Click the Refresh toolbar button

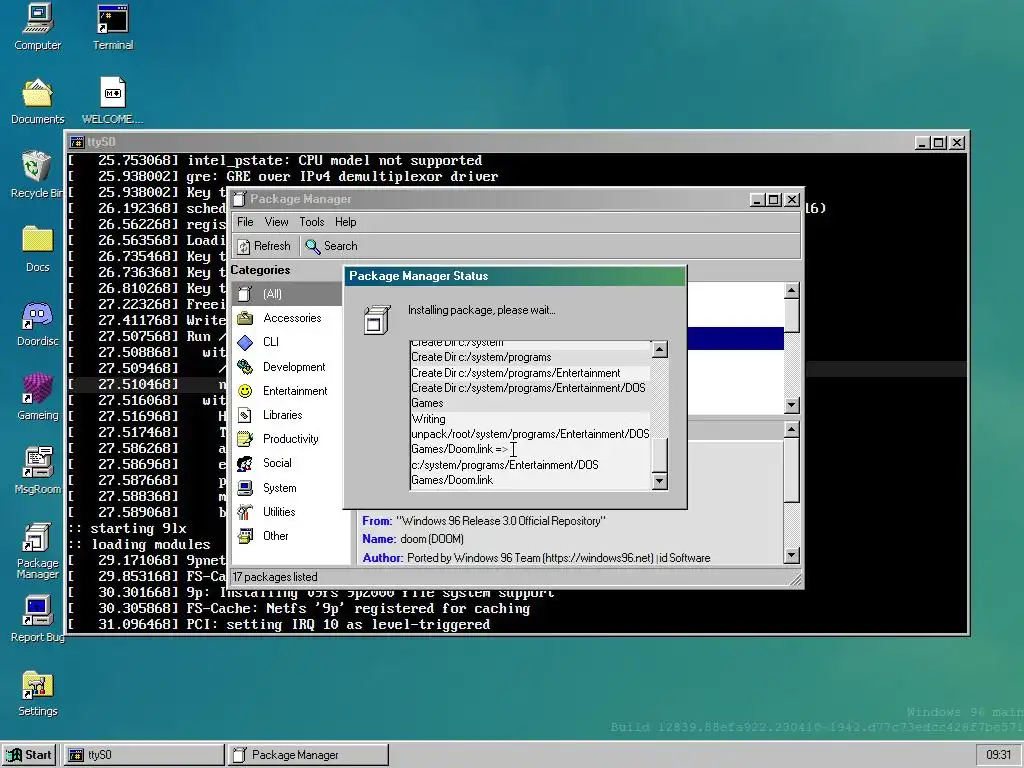[x=264, y=246]
